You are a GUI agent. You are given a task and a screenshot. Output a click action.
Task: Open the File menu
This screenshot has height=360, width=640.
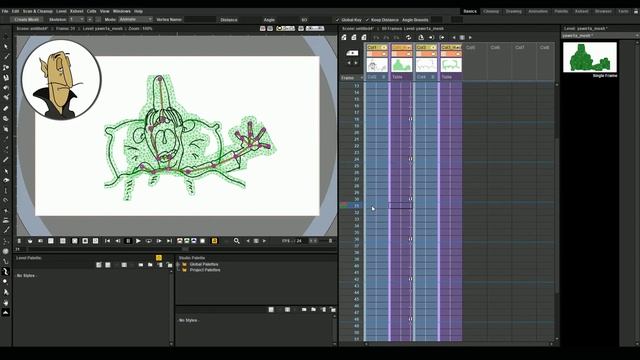[x=5, y=11]
